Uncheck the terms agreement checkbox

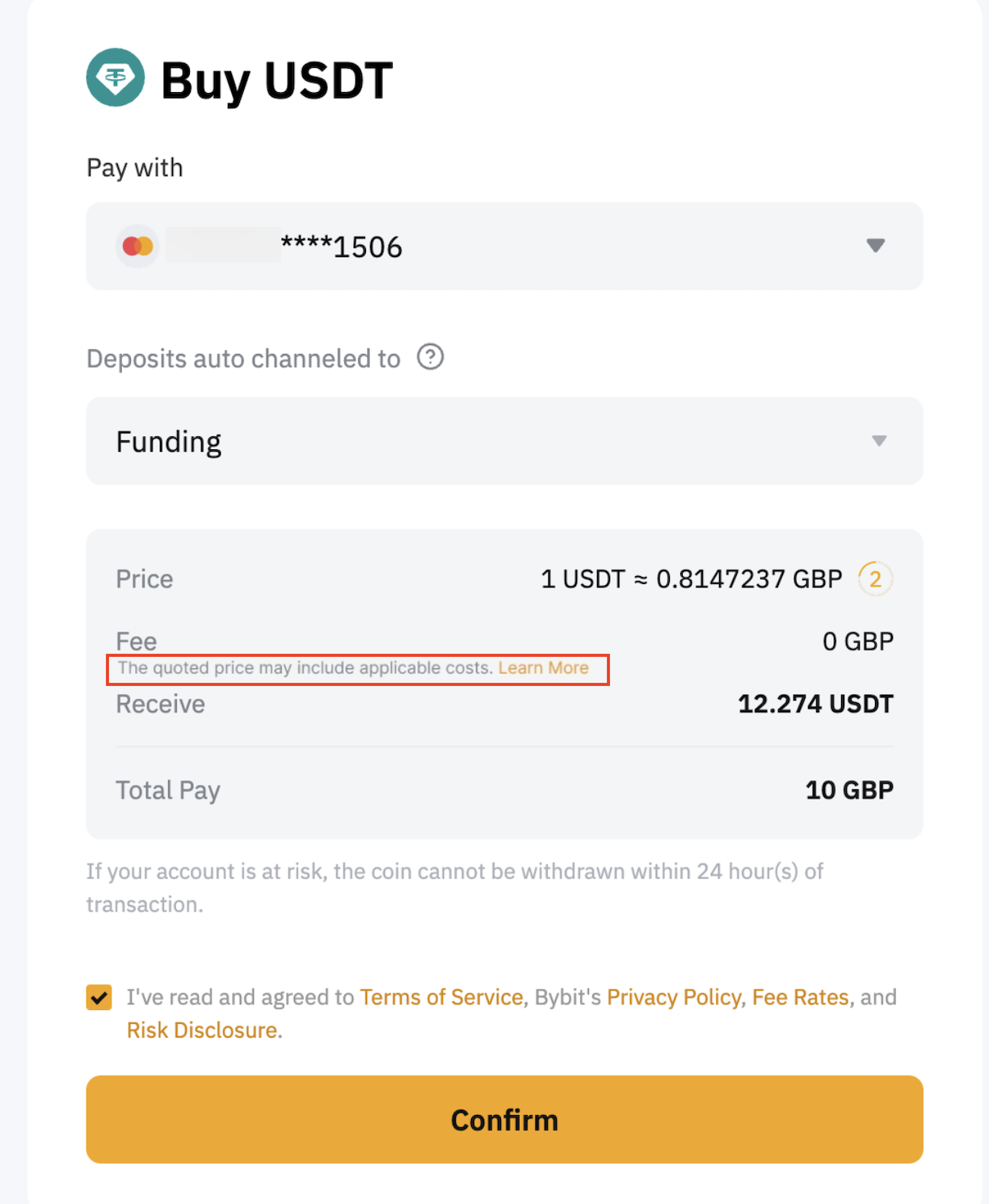[99, 997]
